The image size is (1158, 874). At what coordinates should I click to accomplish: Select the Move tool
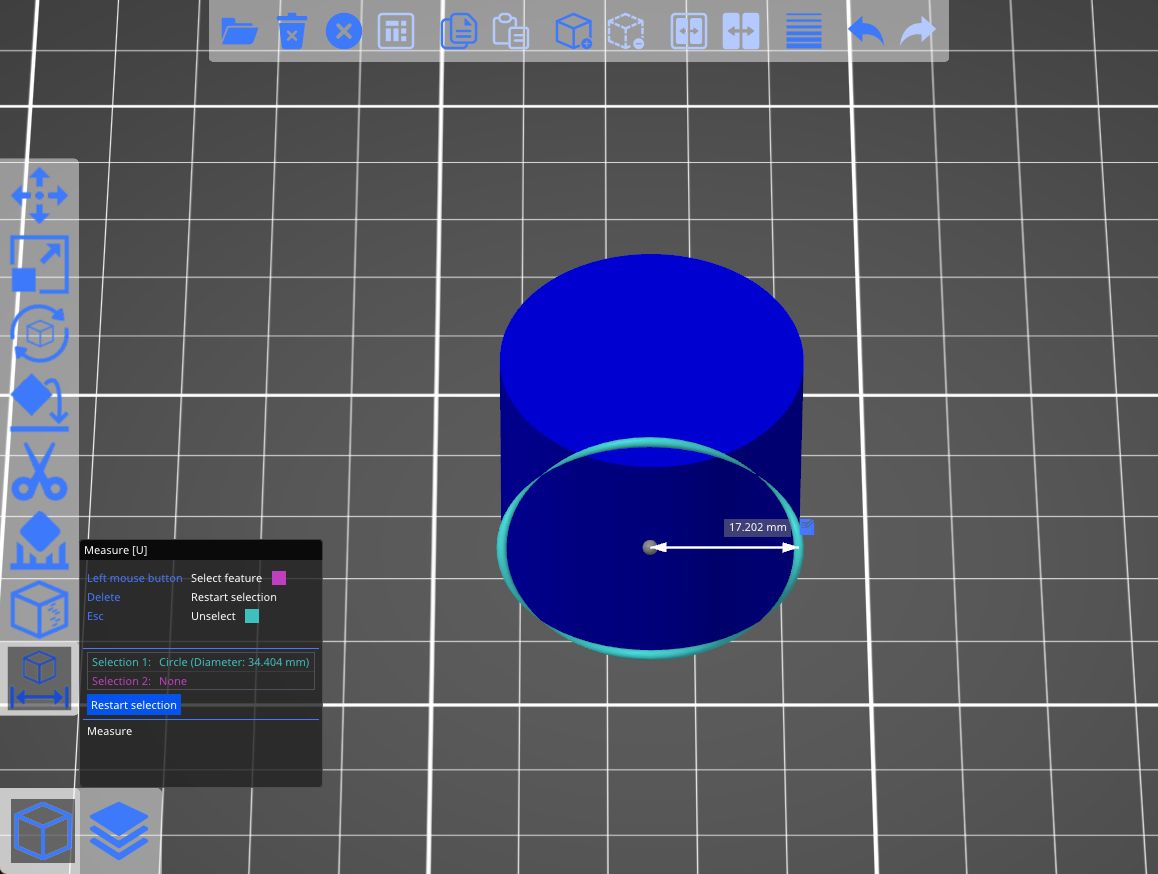(40, 197)
